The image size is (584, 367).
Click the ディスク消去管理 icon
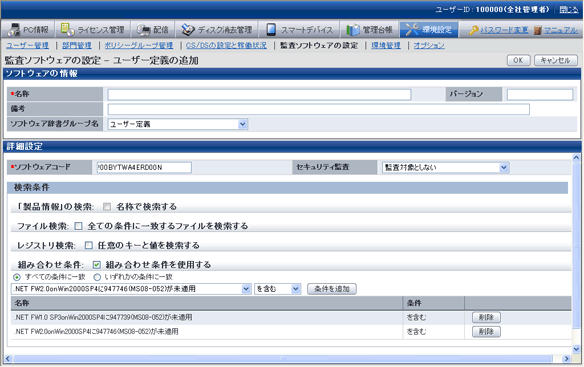pos(188,29)
